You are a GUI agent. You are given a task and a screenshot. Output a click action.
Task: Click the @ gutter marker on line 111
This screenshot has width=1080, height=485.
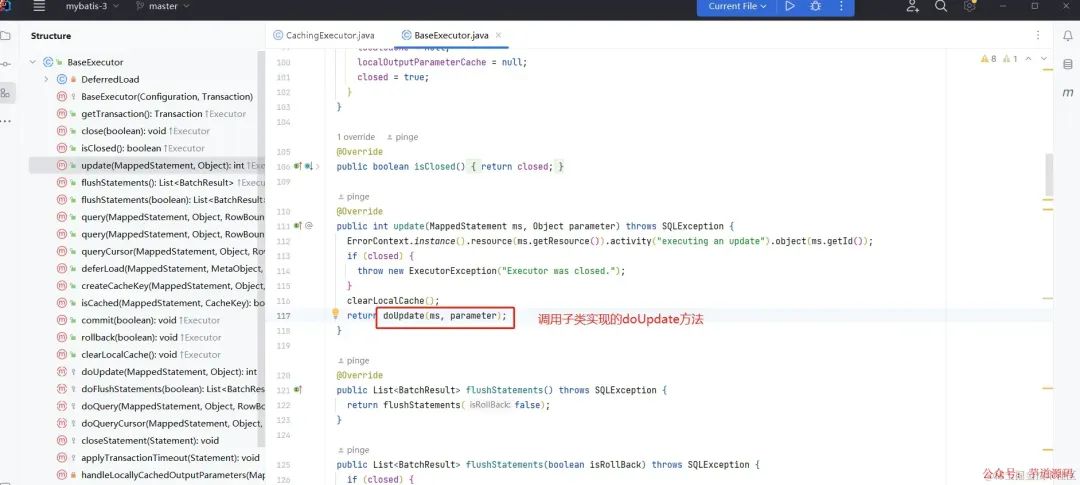pyautogui.click(x=309, y=225)
